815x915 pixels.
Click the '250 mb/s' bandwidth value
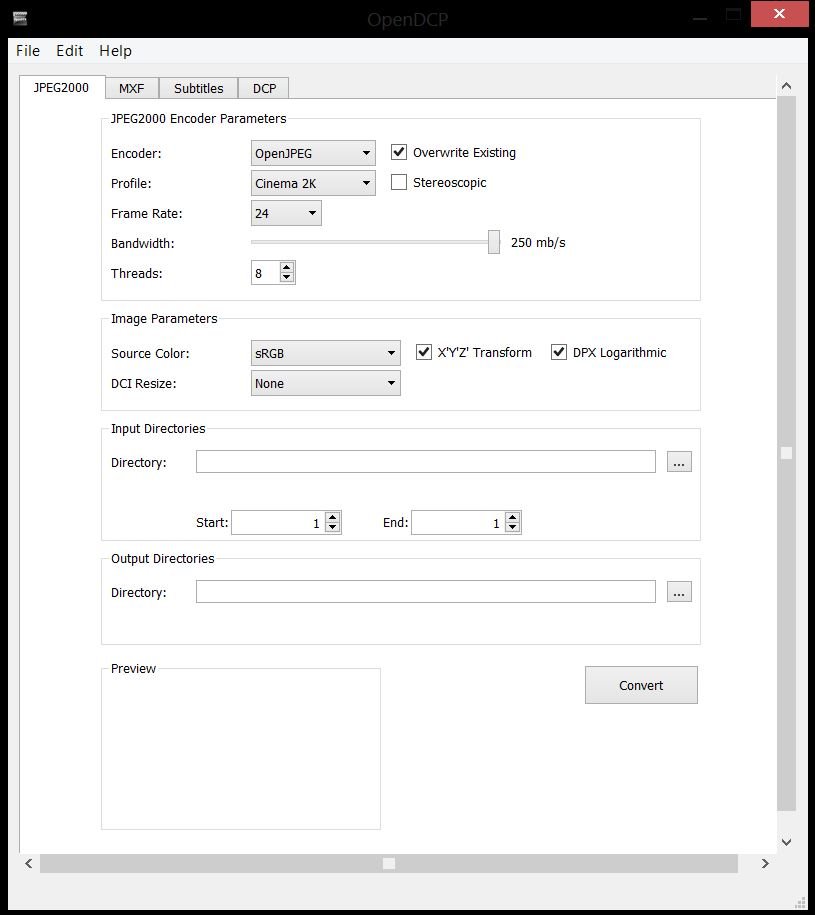point(538,243)
